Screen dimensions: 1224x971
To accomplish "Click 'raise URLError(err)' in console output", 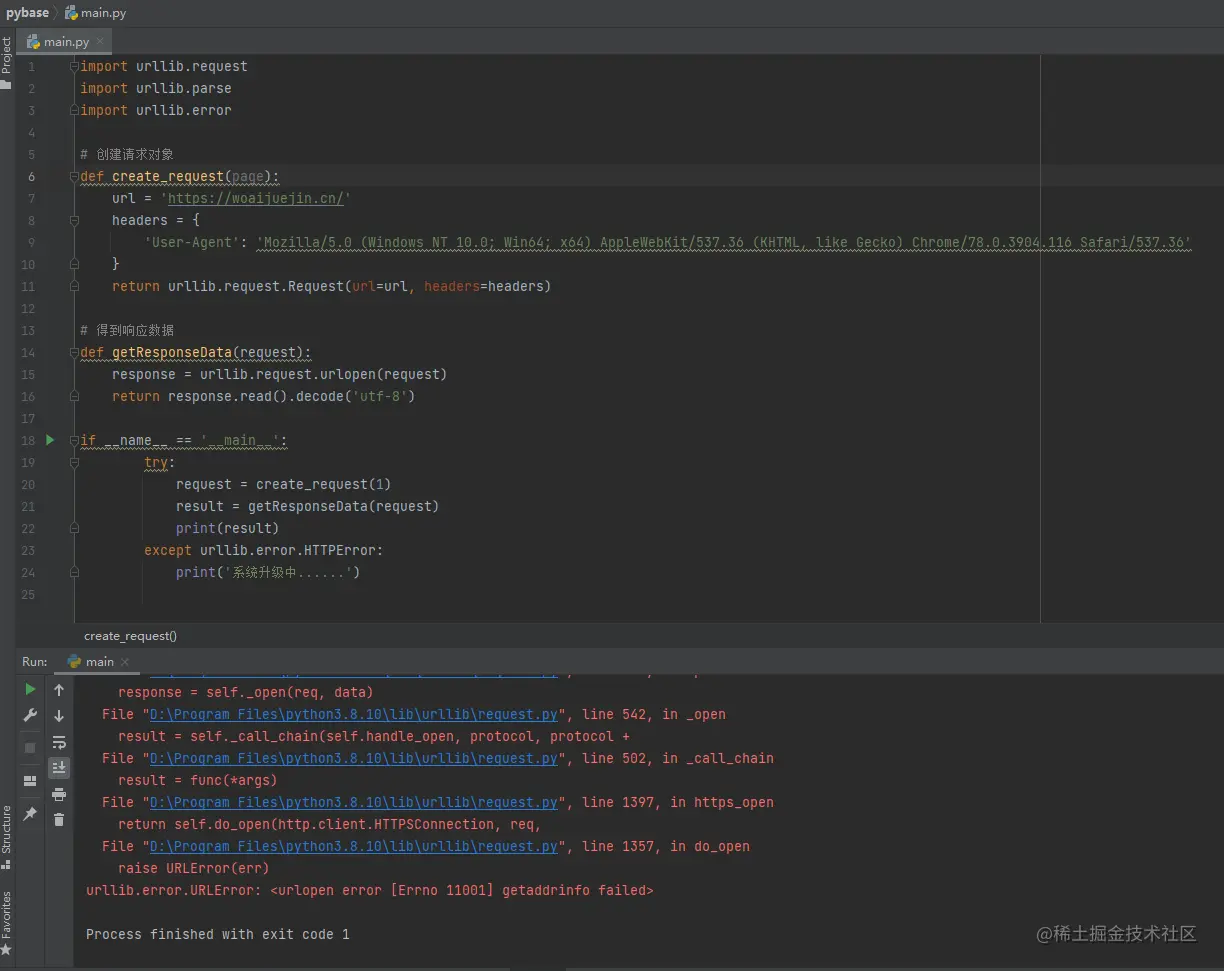I will (194, 868).
